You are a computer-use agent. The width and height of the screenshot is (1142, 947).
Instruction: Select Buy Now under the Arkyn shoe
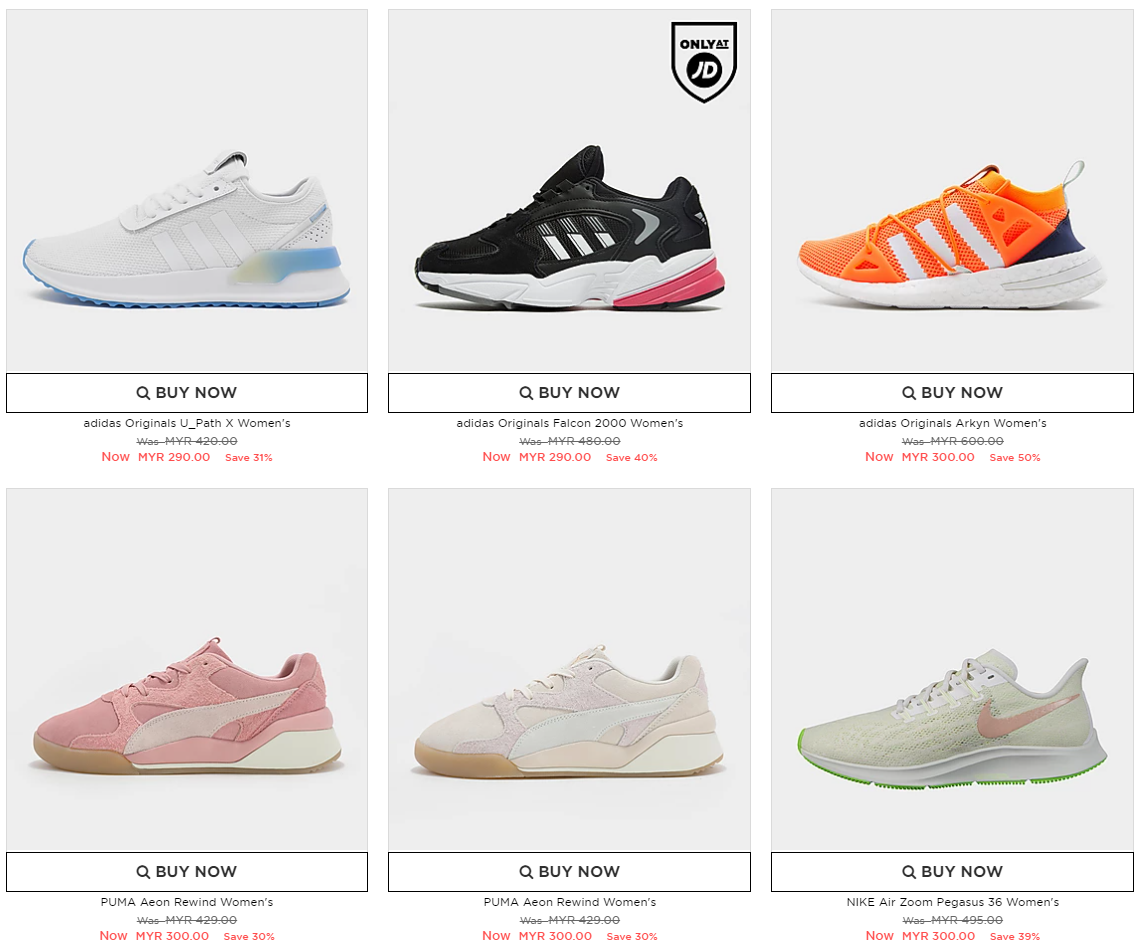(x=953, y=393)
